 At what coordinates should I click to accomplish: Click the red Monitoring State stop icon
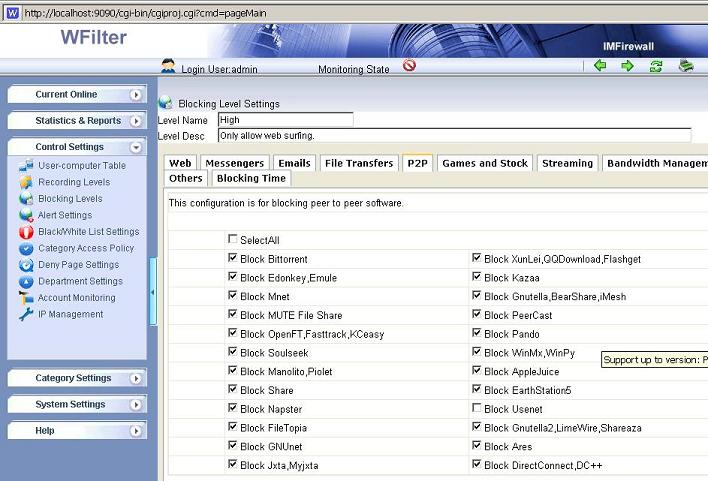pyautogui.click(x=409, y=66)
